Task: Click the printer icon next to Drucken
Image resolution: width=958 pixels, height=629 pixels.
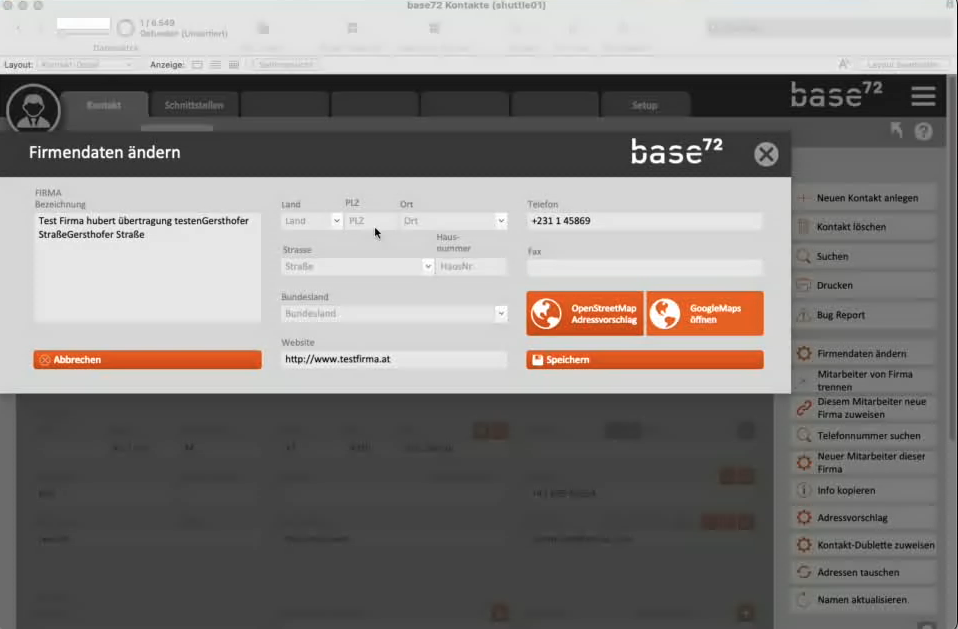Action: [x=803, y=286]
